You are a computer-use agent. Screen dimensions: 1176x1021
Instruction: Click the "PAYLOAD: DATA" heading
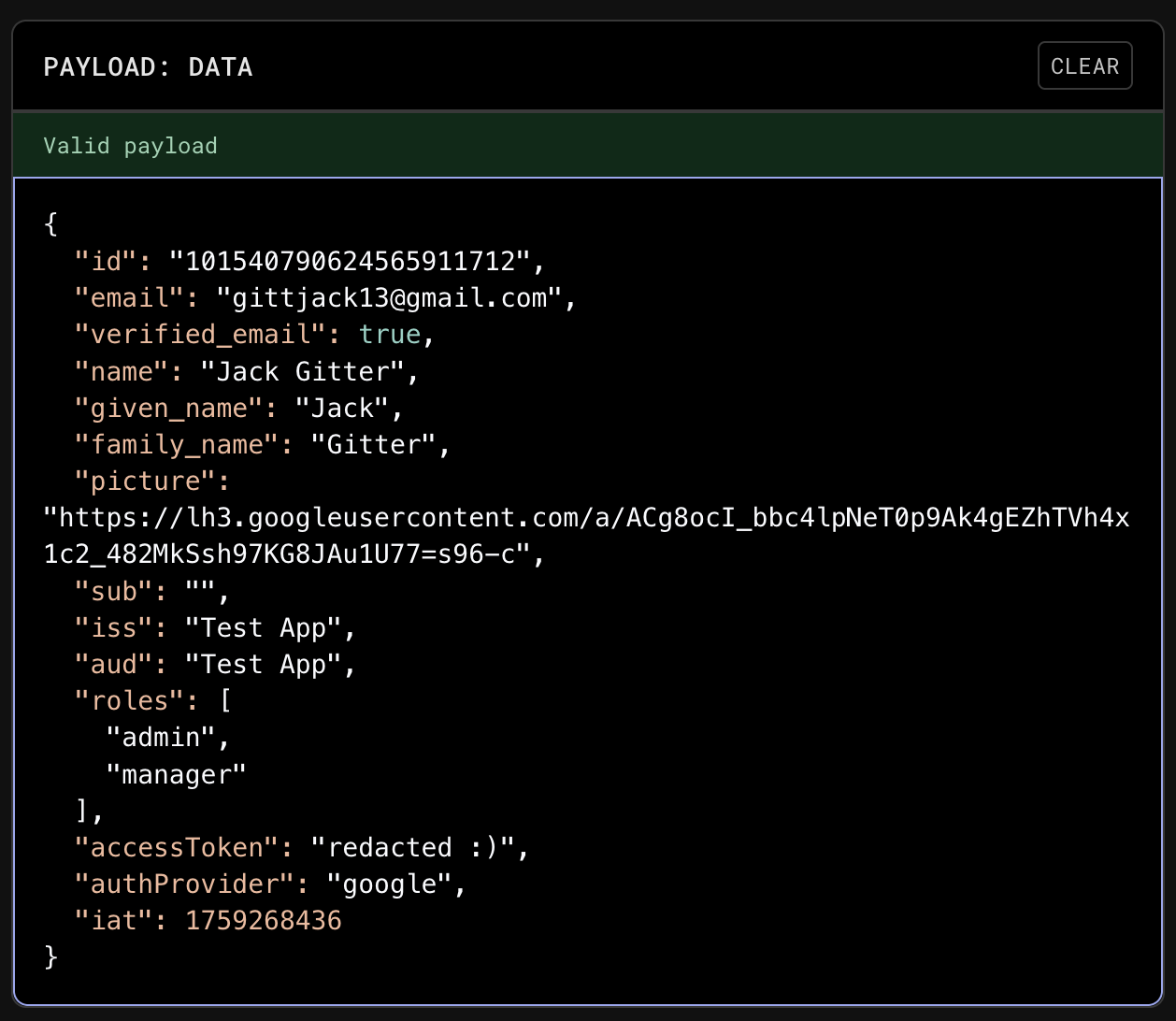148,67
